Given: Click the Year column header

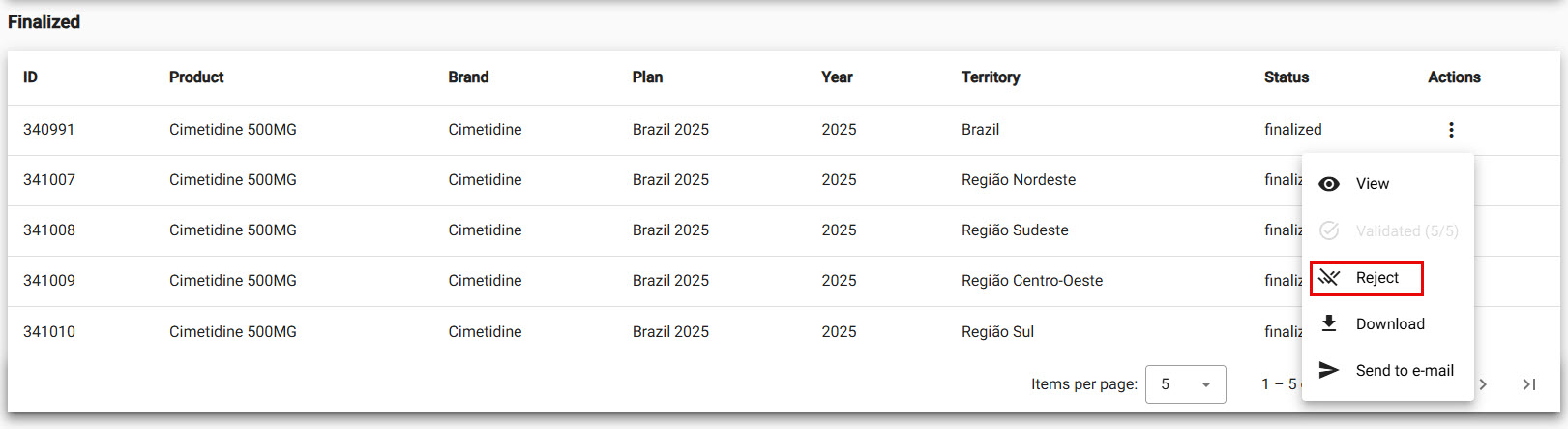Looking at the screenshot, I should tap(837, 77).
